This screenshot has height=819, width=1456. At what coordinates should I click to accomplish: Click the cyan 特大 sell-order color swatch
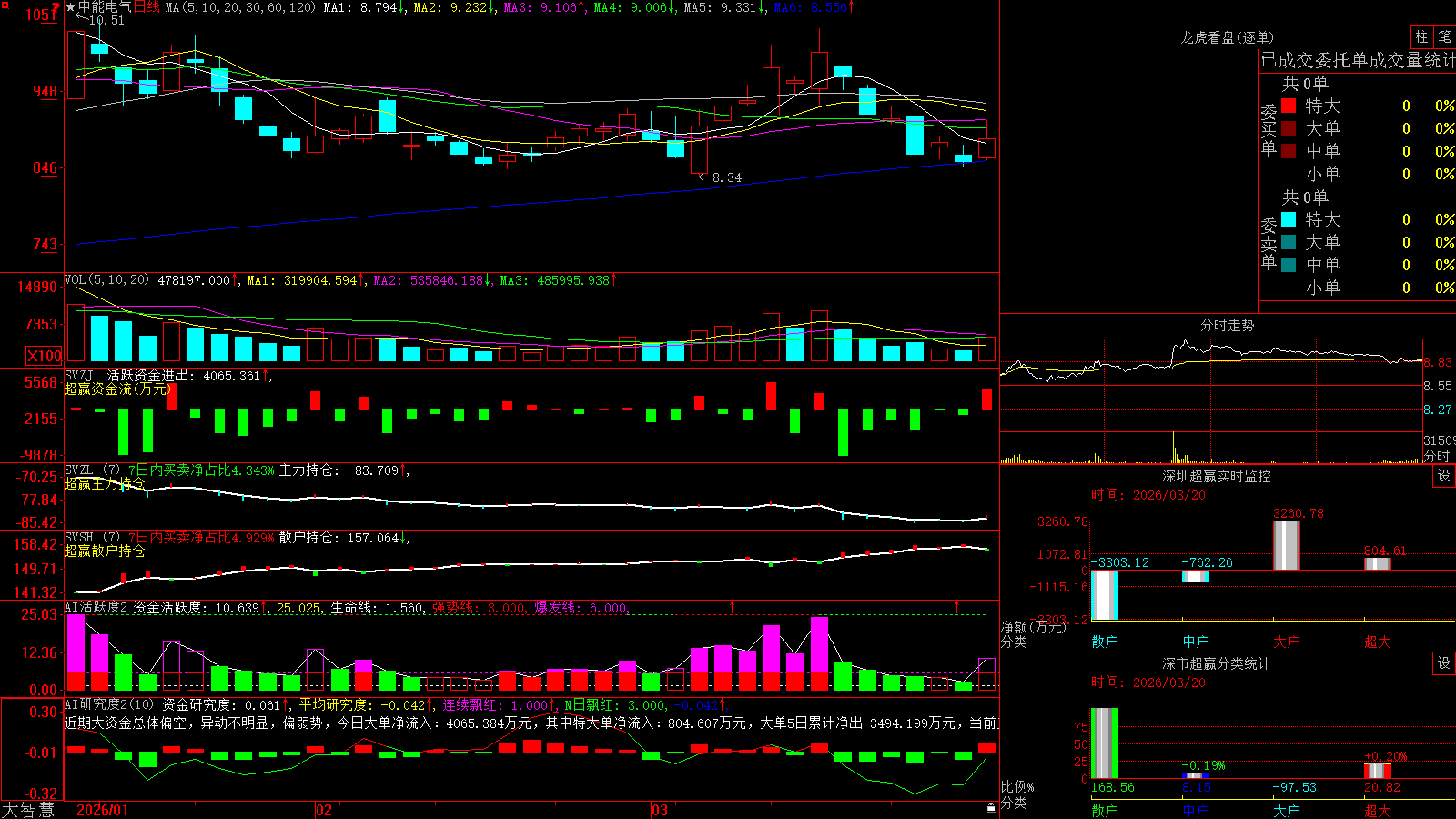coord(1289,219)
